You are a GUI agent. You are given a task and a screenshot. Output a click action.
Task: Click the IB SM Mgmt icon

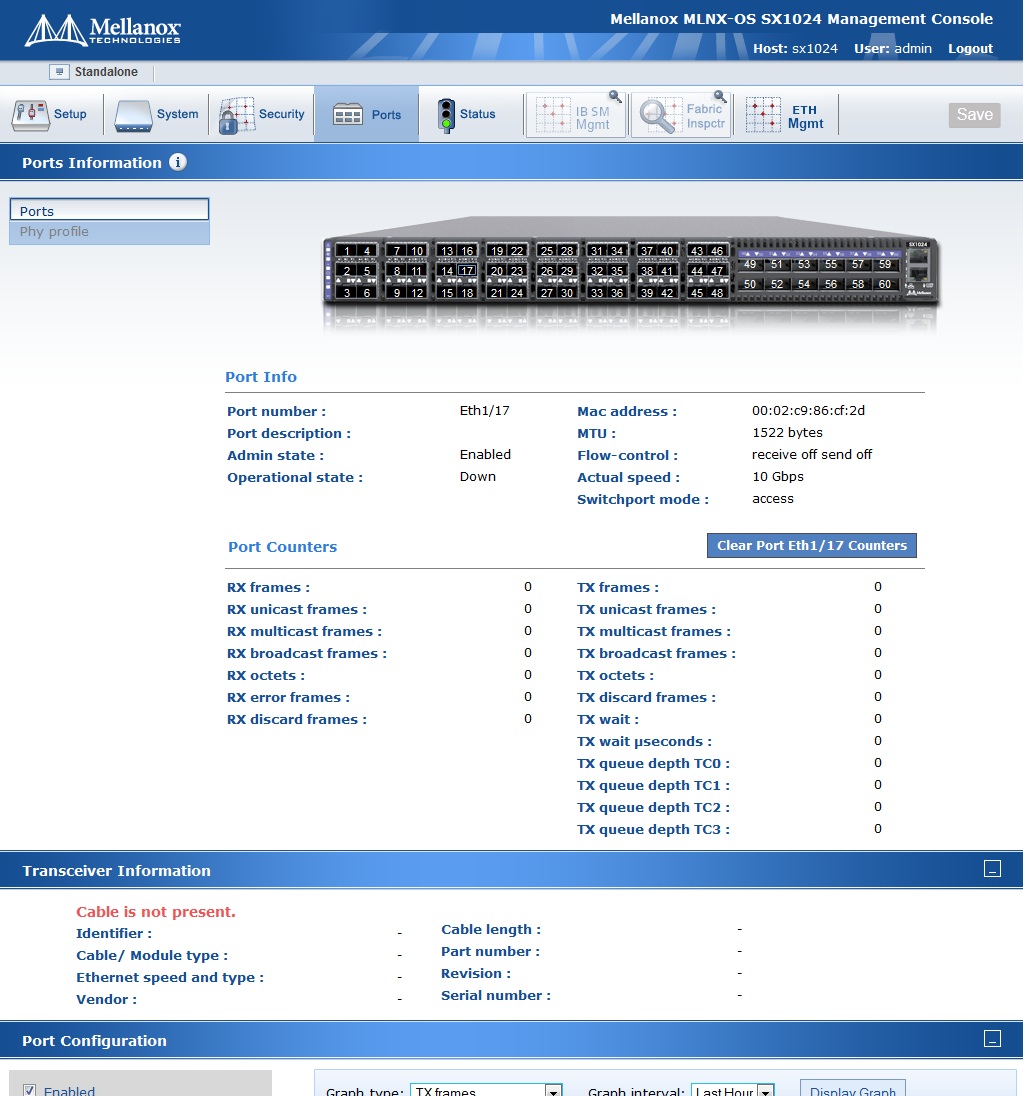click(553, 115)
